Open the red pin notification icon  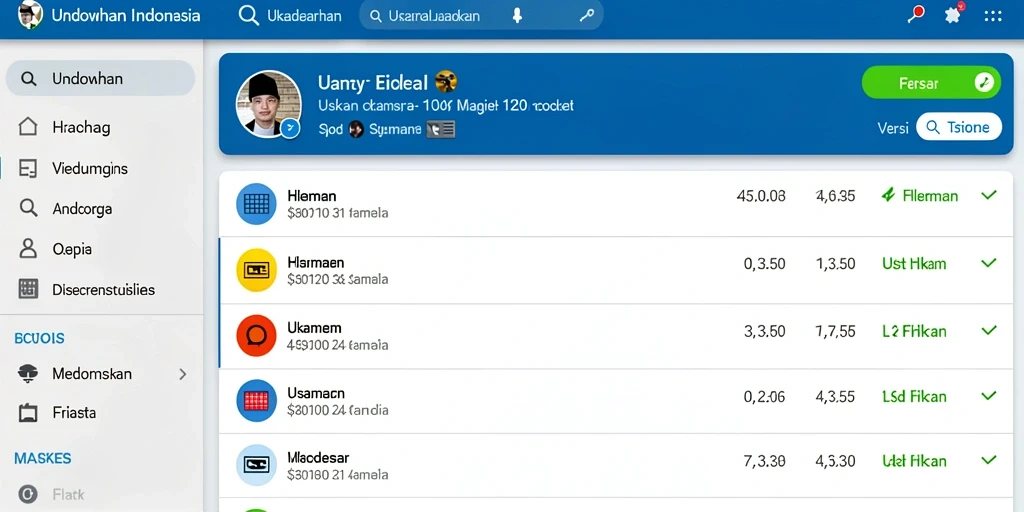tap(916, 14)
